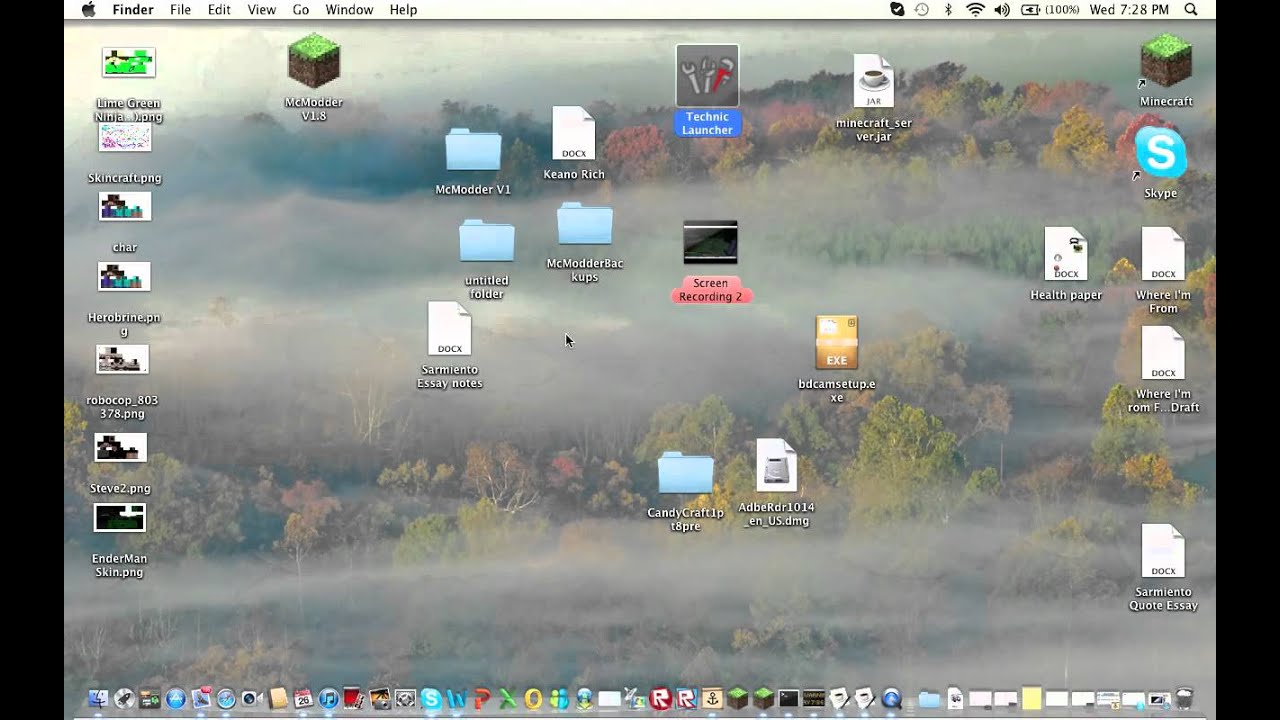The image size is (1280, 720).
Task: Open Launchpad rocket icon in Dock
Action: point(124,699)
